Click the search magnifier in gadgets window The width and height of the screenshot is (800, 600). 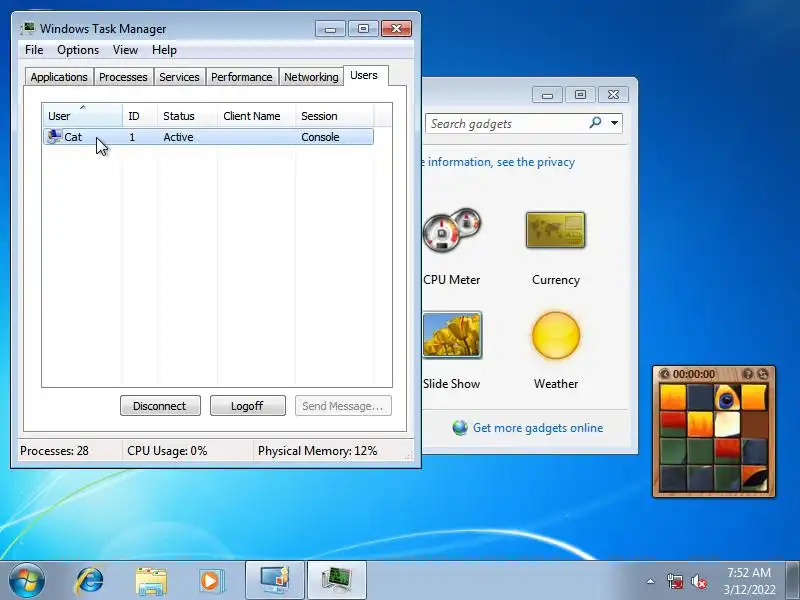click(x=595, y=122)
